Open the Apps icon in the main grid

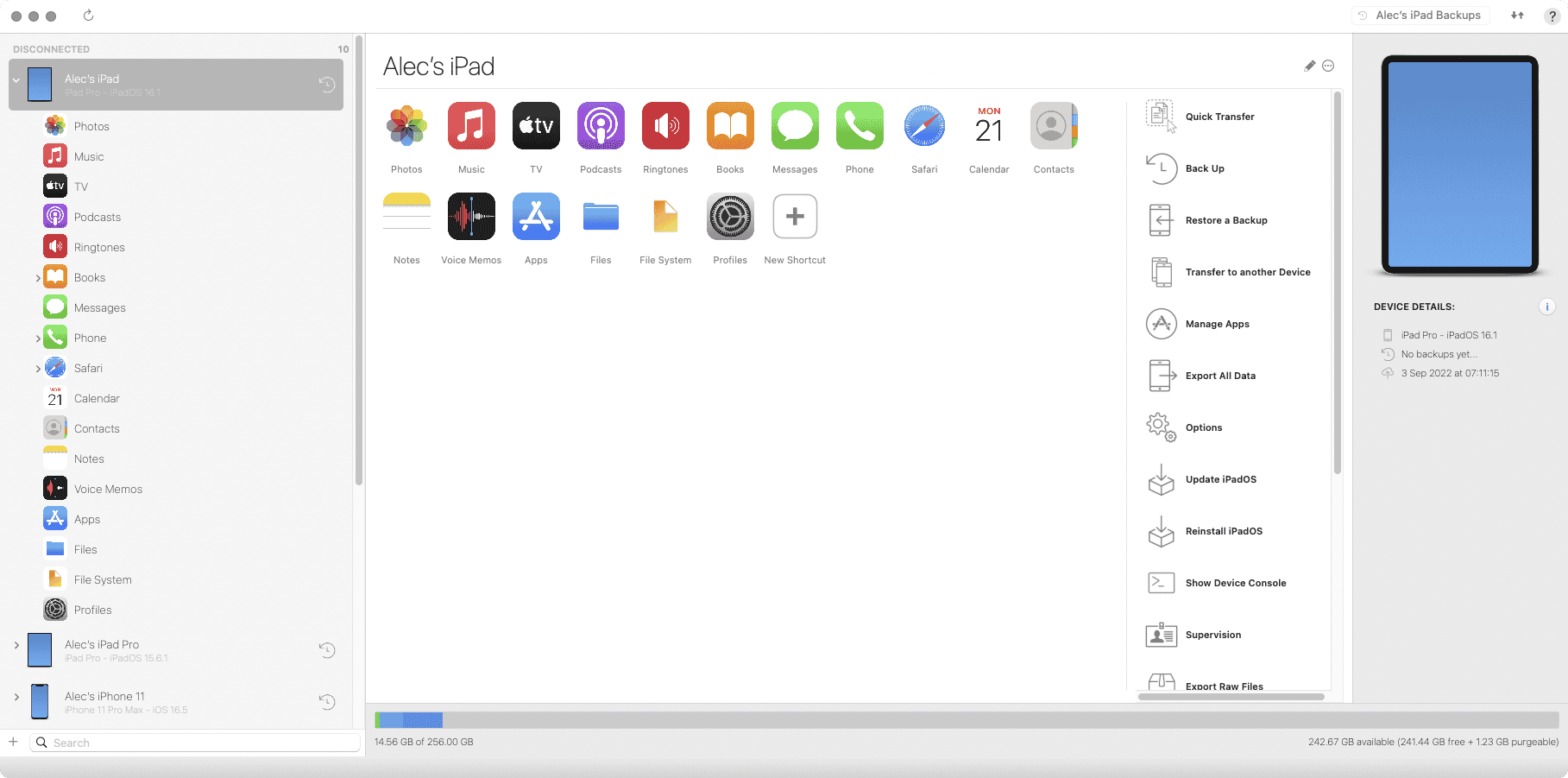point(536,216)
